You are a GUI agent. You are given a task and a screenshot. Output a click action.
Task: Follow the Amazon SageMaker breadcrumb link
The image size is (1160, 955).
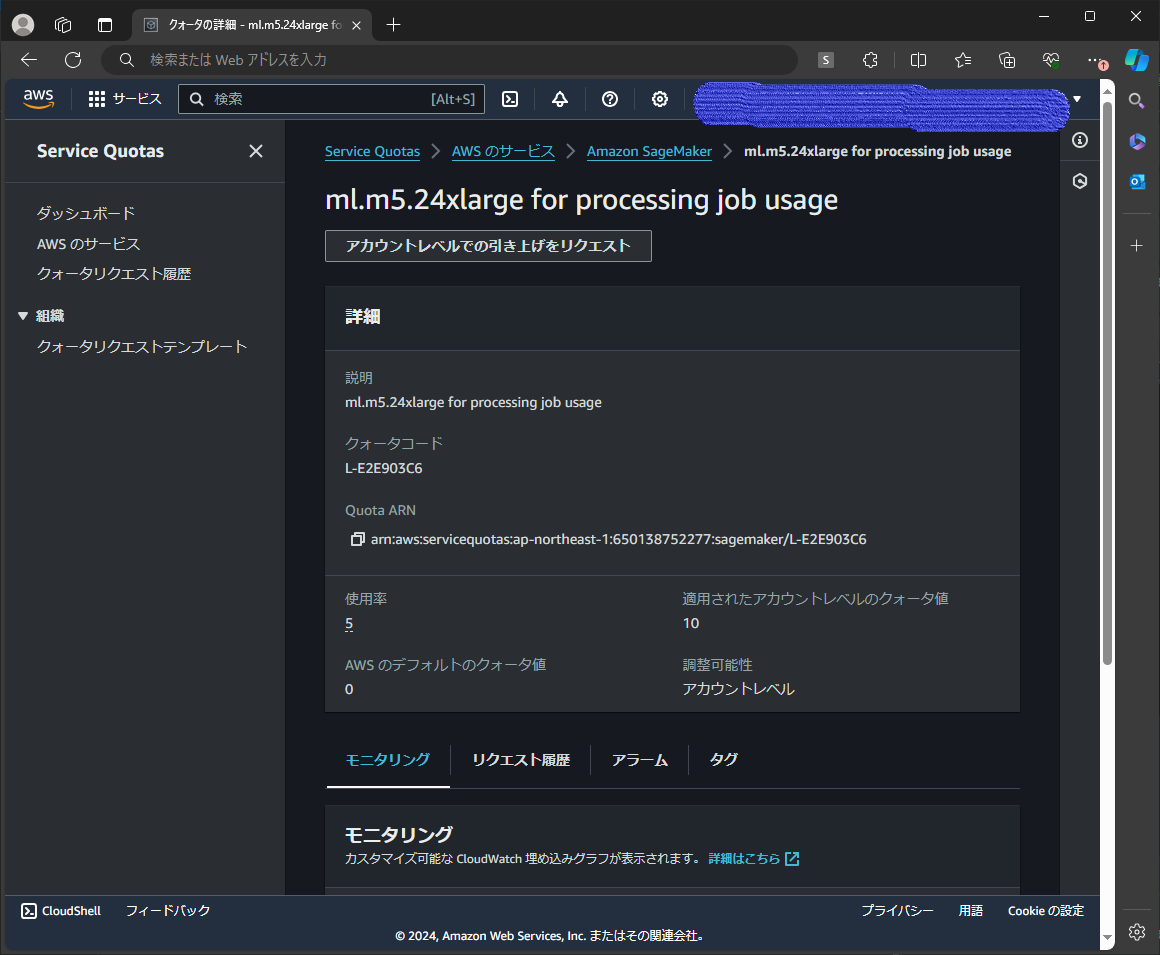(x=650, y=152)
